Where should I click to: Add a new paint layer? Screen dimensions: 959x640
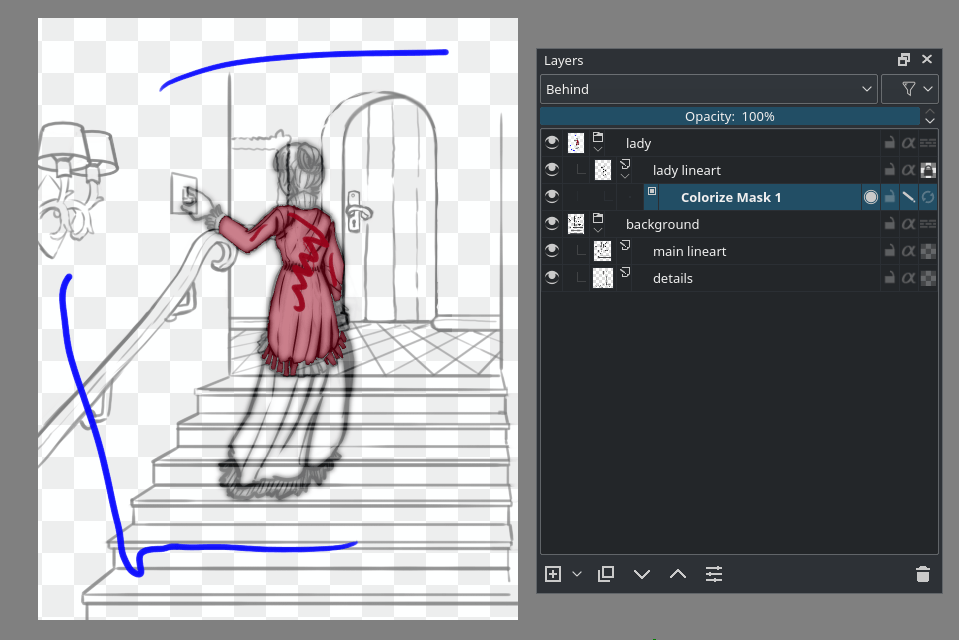coord(552,574)
